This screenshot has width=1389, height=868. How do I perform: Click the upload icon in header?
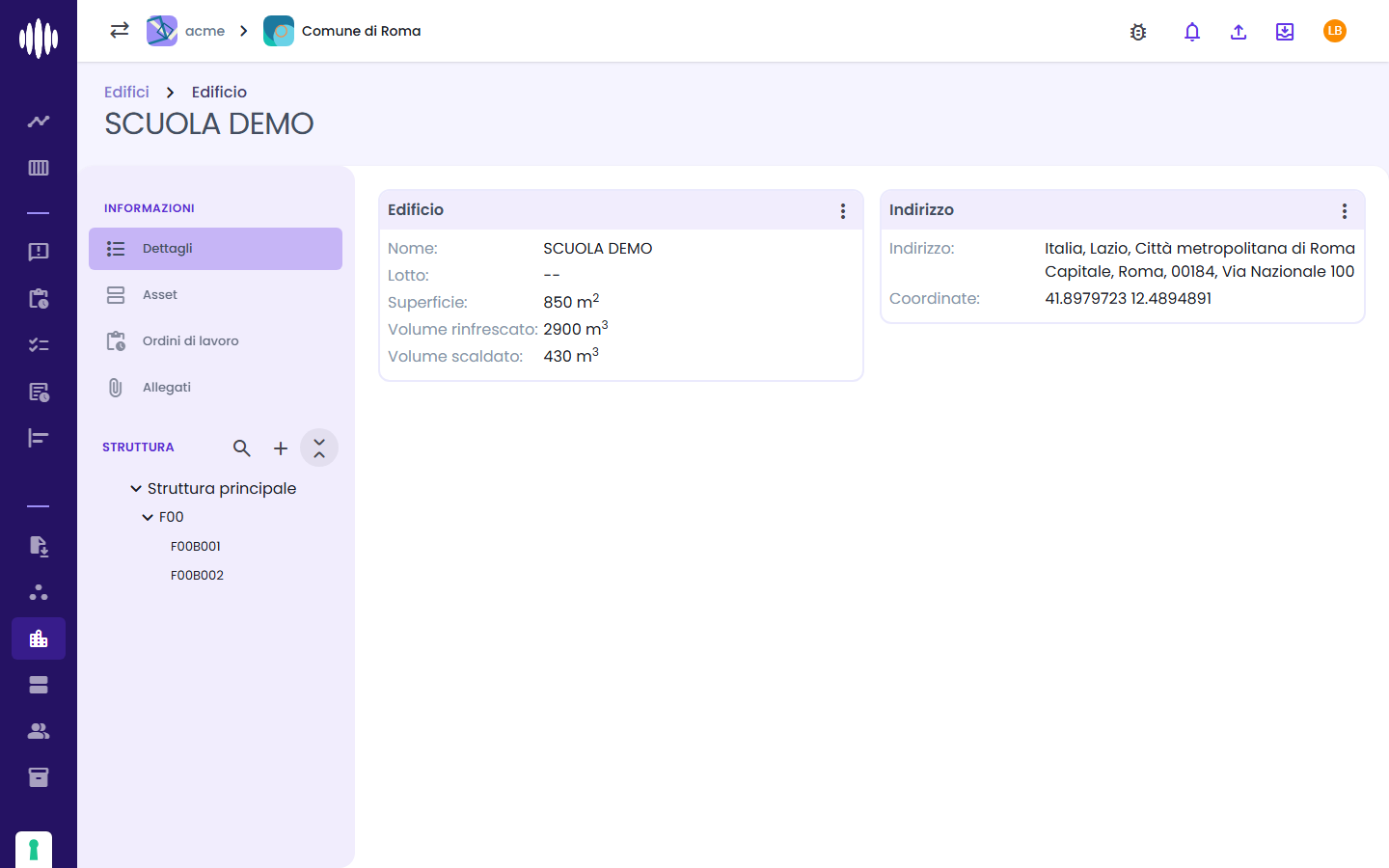click(x=1239, y=32)
